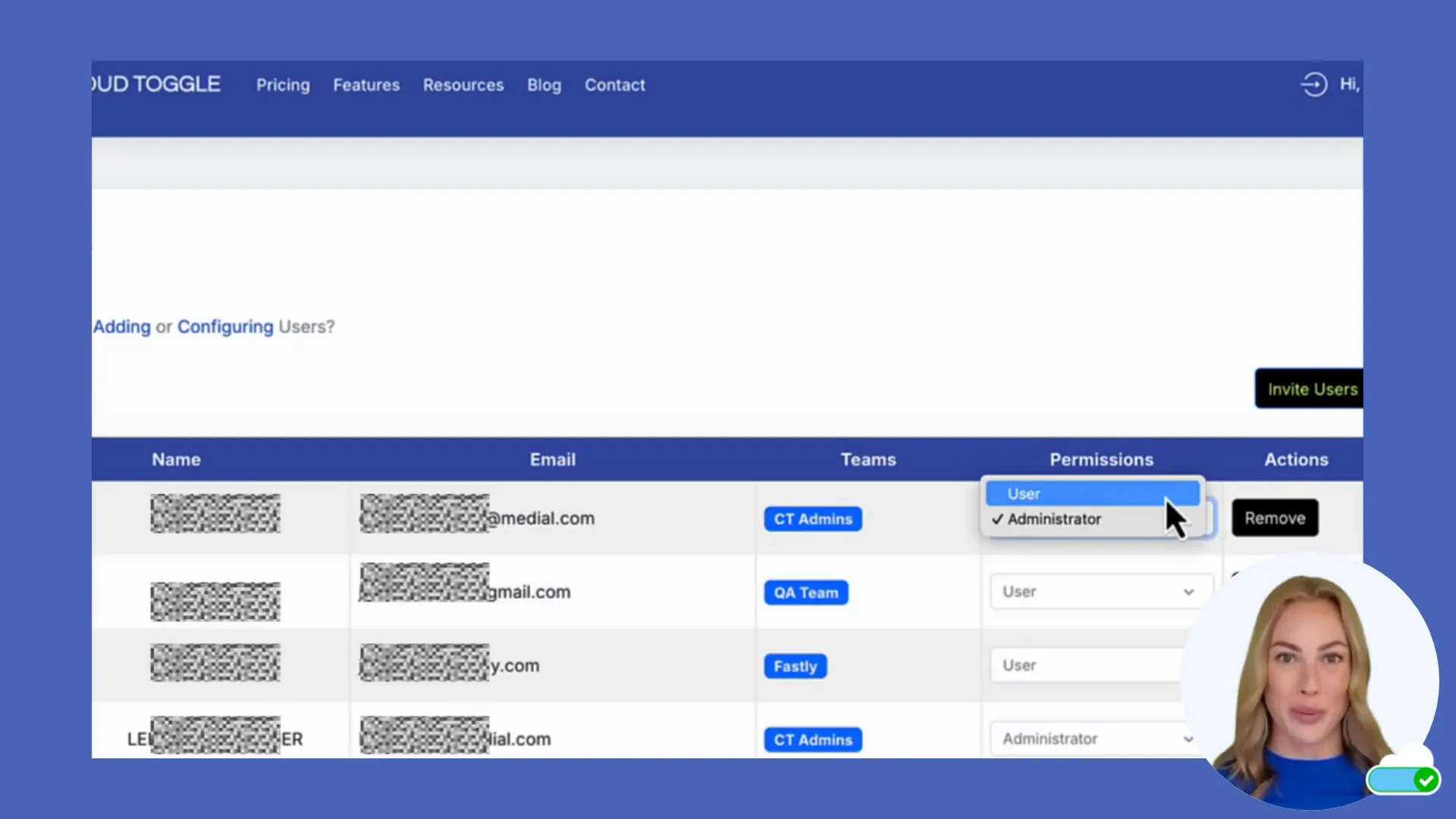Click the CT Admins team badge
1456x819 pixels.
(x=812, y=519)
